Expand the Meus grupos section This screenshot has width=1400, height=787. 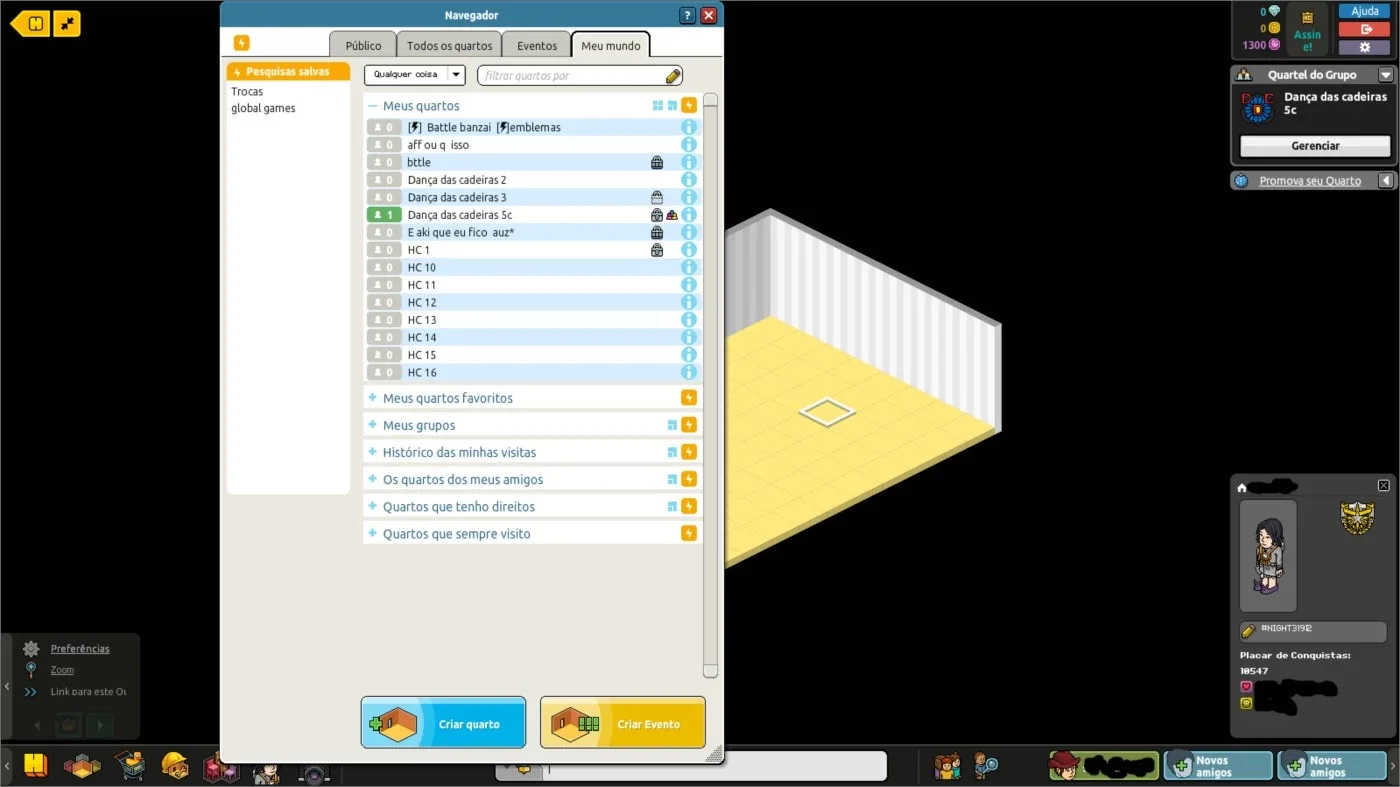tap(372, 425)
